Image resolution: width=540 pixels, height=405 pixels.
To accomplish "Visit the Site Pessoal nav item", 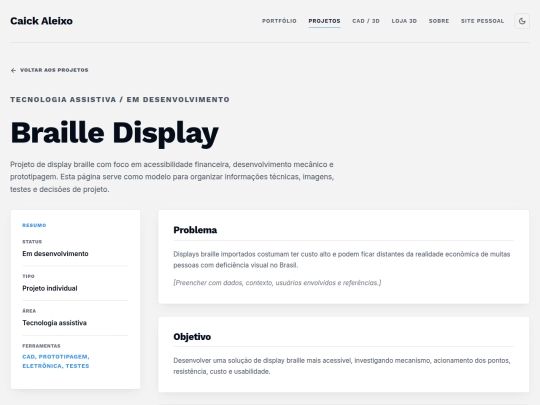I will pos(482,21).
